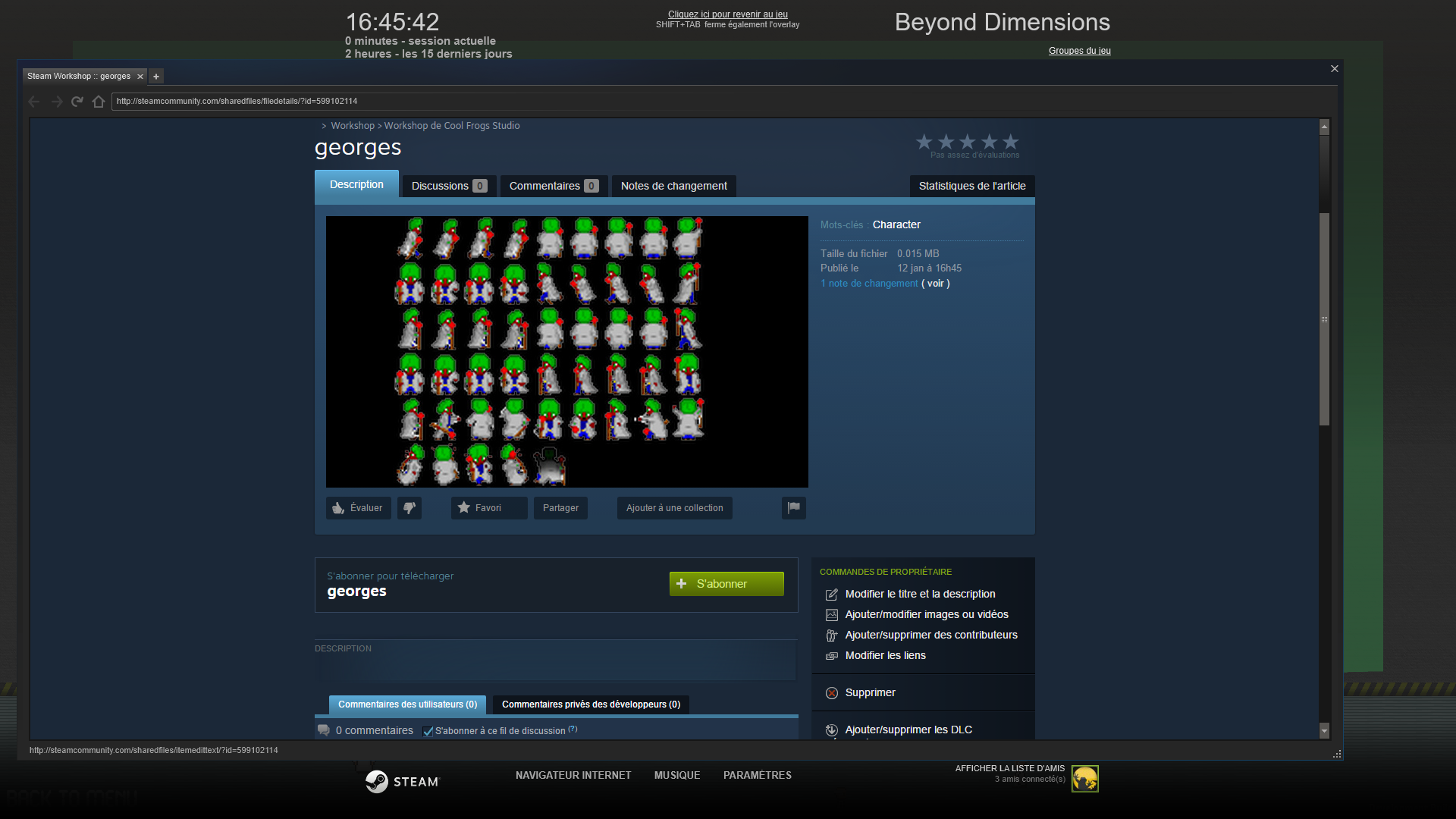The width and height of the screenshot is (1456, 819).
Task: Click the report flag icon
Action: pos(793,508)
